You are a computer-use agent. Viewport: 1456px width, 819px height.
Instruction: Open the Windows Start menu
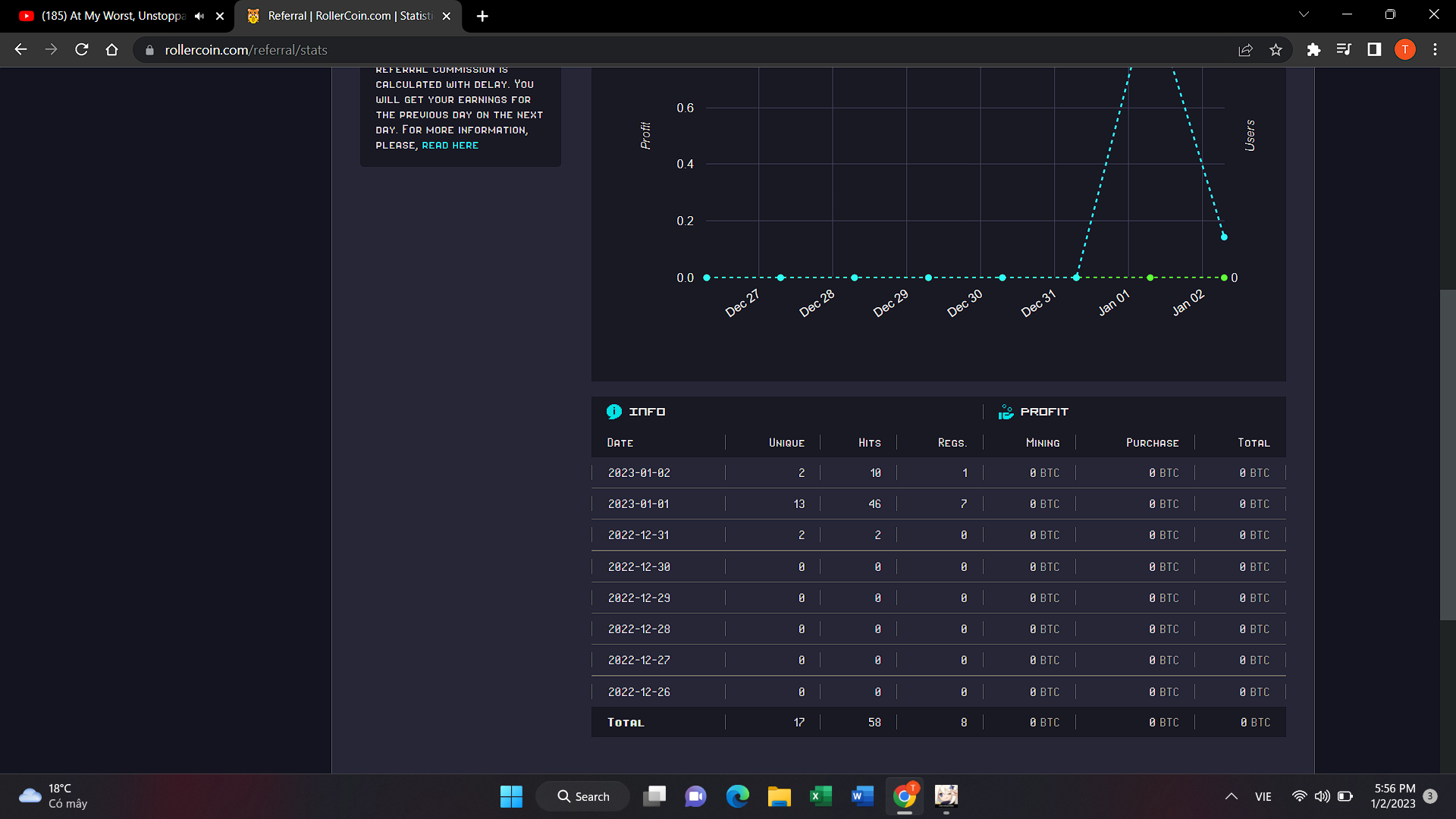(x=511, y=796)
